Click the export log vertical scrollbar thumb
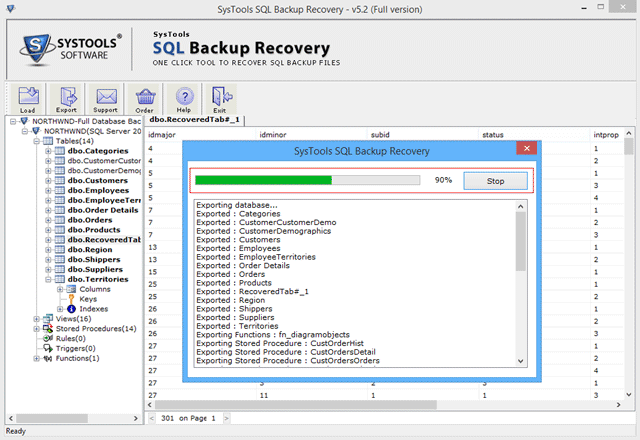Image resolution: width=640 pixels, height=440 pixels. click(x=520, y=241)
